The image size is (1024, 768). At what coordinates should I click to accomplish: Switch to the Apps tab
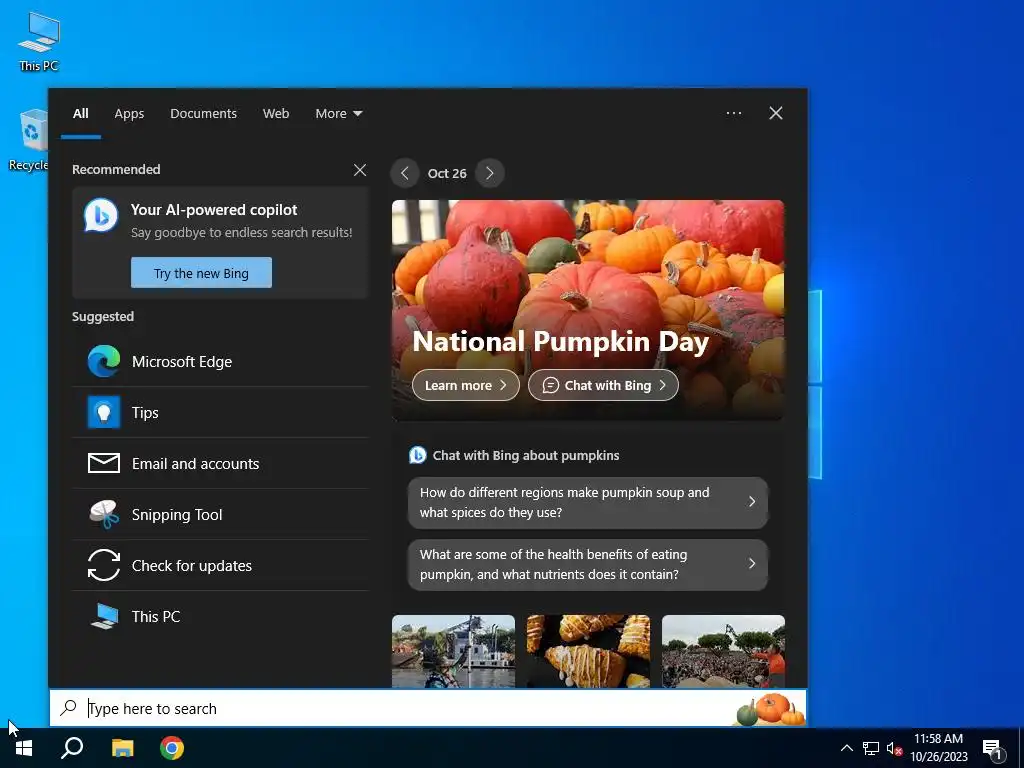click(x=129, y=114)
